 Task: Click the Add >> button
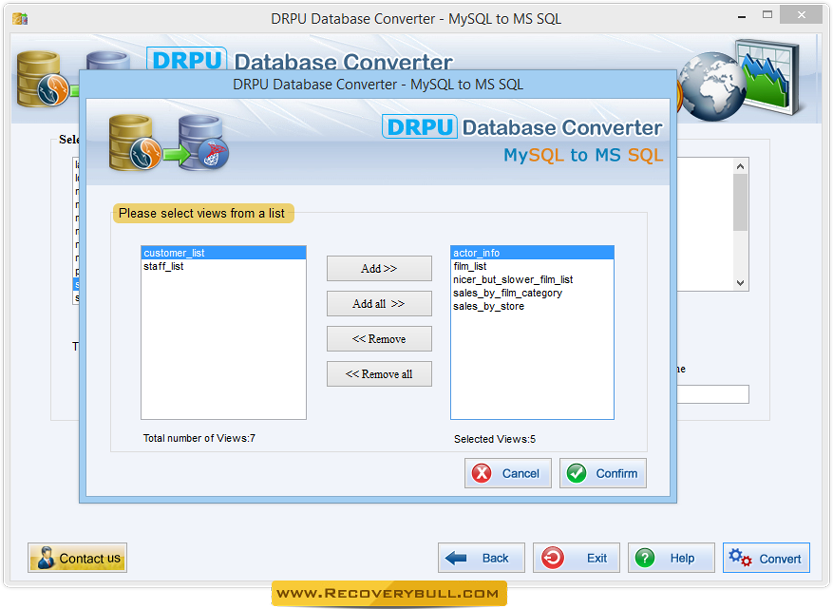click(x=379, y=268)
